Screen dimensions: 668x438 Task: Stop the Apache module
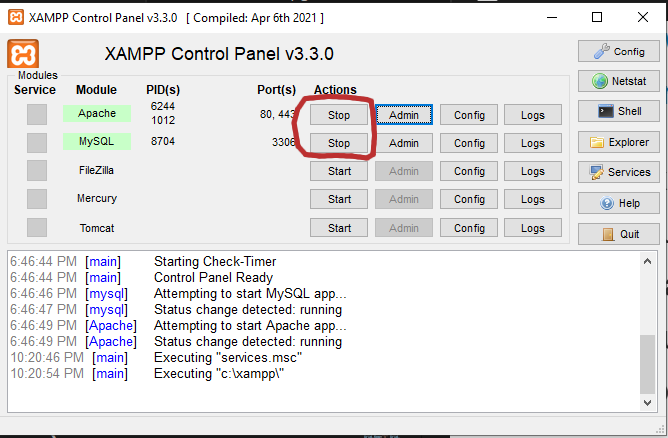[339, 115]
